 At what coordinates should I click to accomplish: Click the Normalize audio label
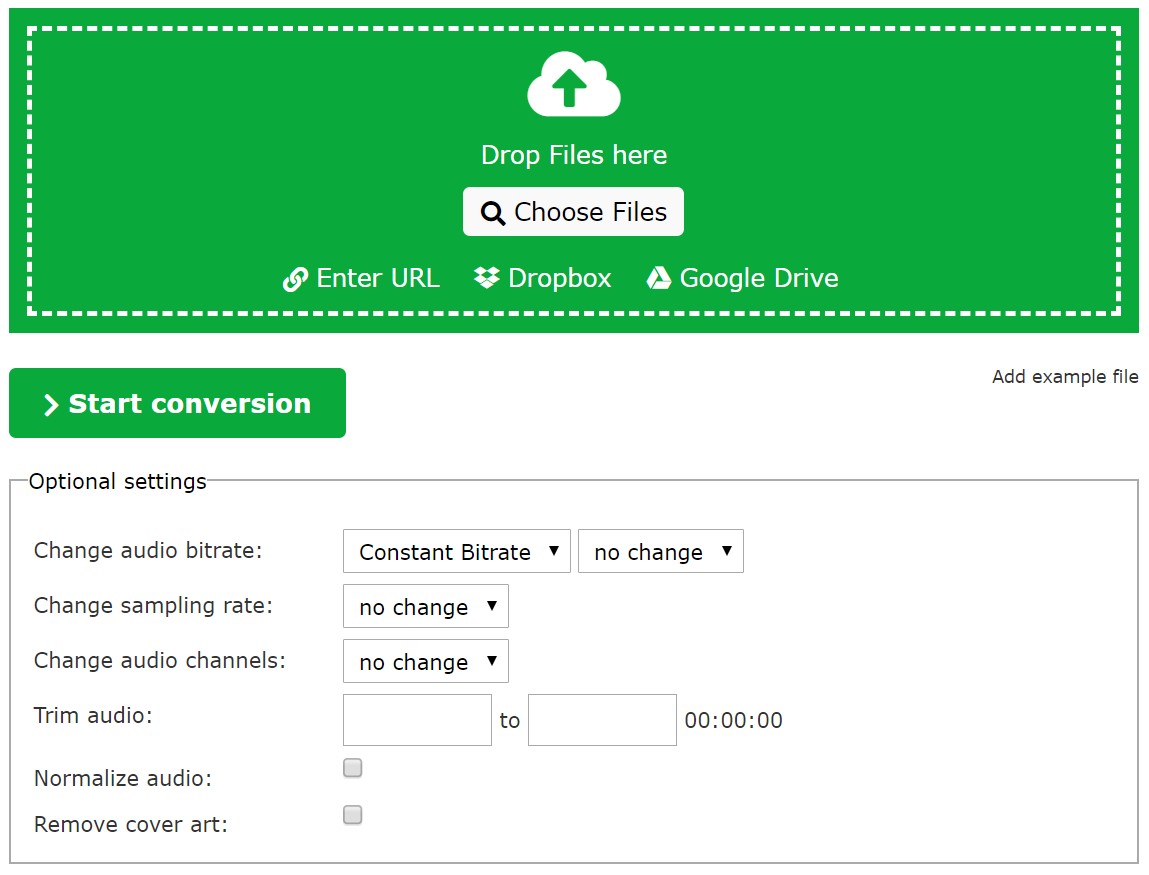[x=122, y=778]
